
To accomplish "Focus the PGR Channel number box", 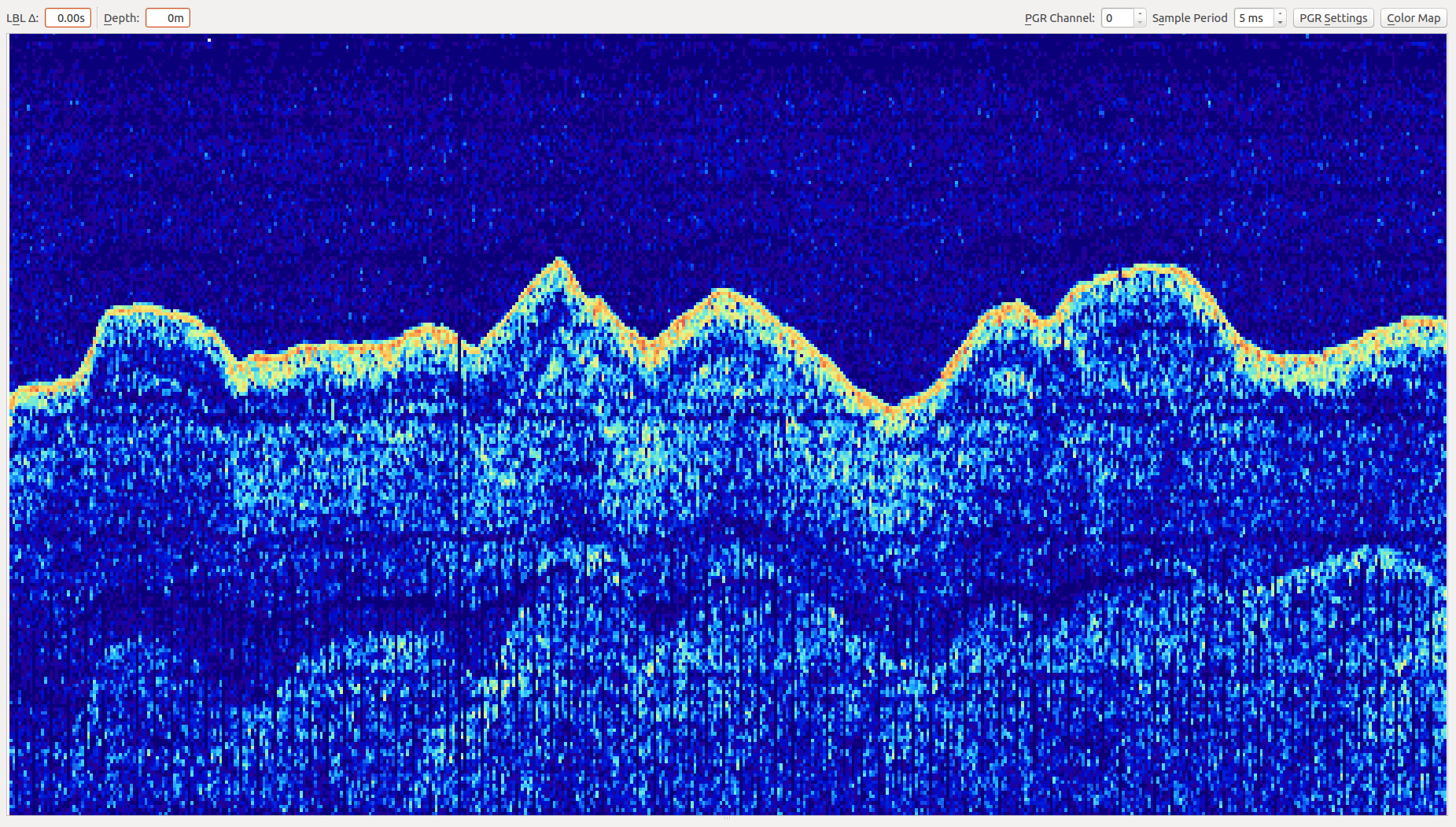I will (x=1117, y=18).
